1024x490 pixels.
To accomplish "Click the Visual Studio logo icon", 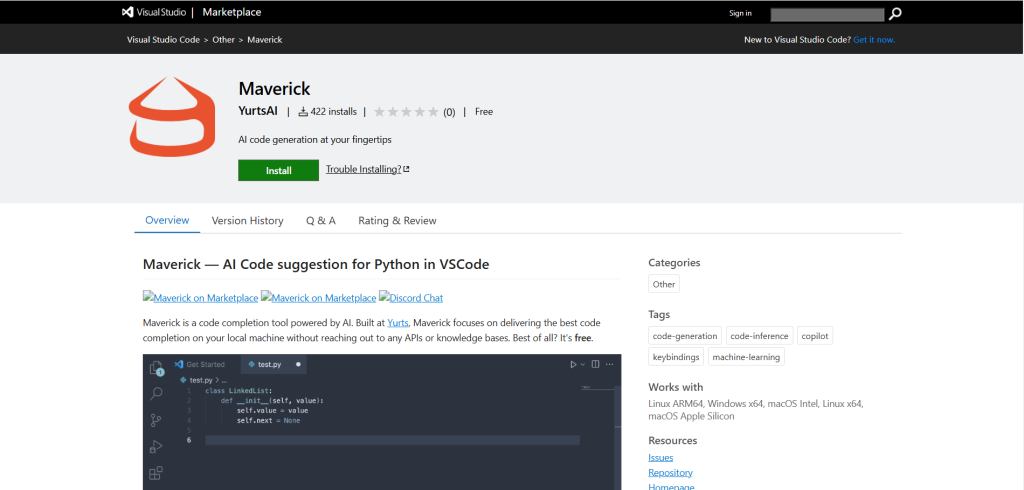I will (129, 13).
